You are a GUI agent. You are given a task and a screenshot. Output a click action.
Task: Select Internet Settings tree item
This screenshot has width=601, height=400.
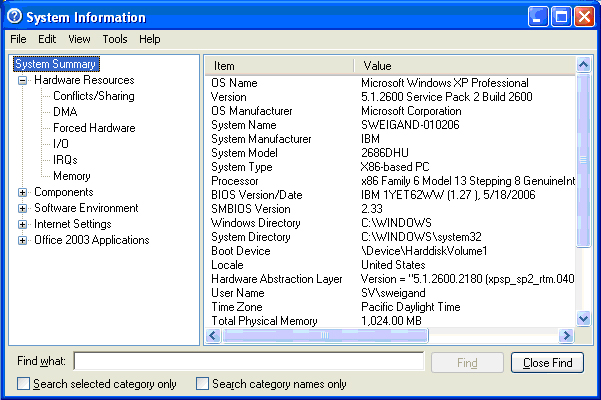pyautogui.click(x=73, y=224)
